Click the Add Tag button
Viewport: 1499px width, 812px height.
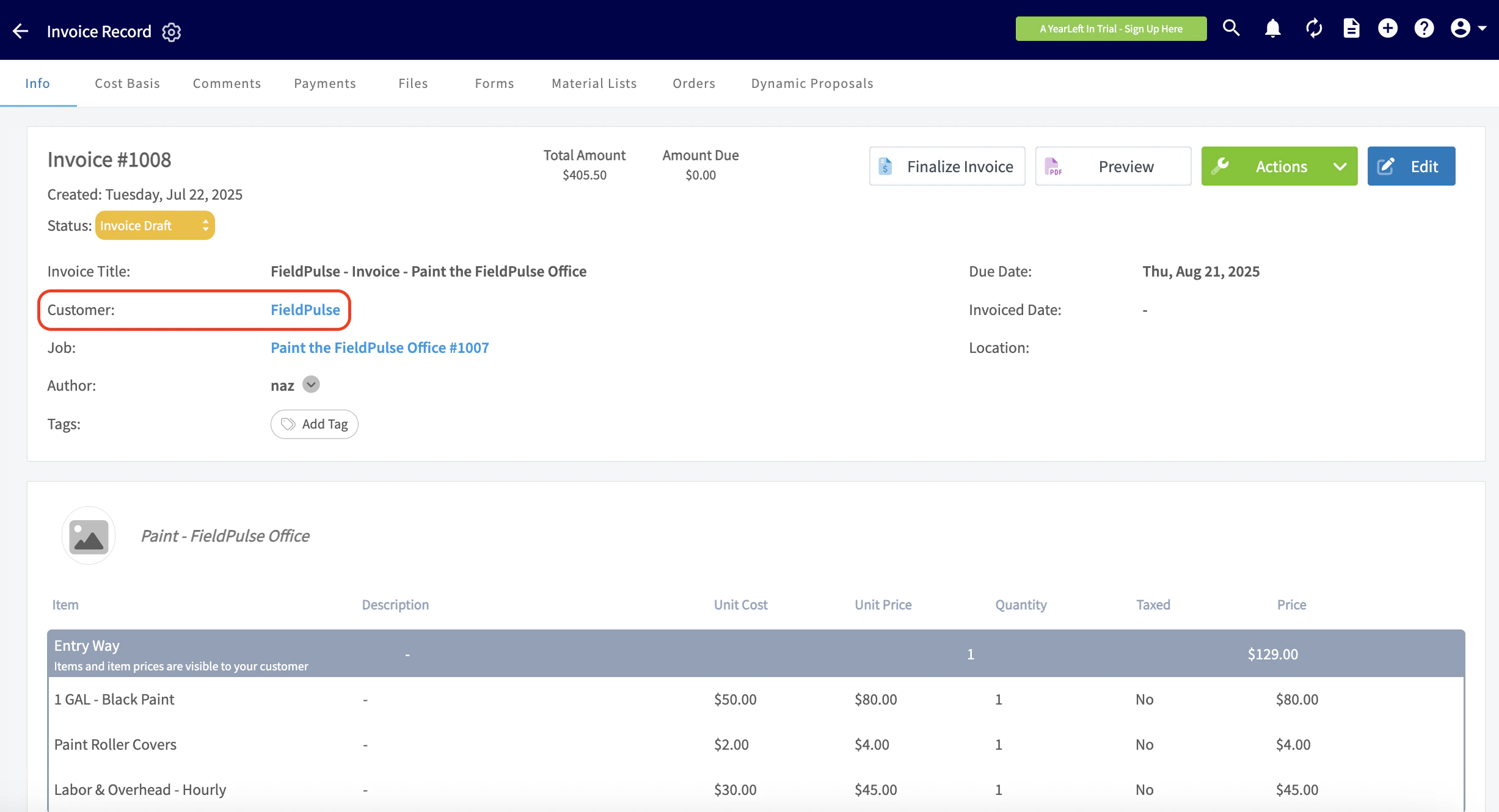click(314, 424)
